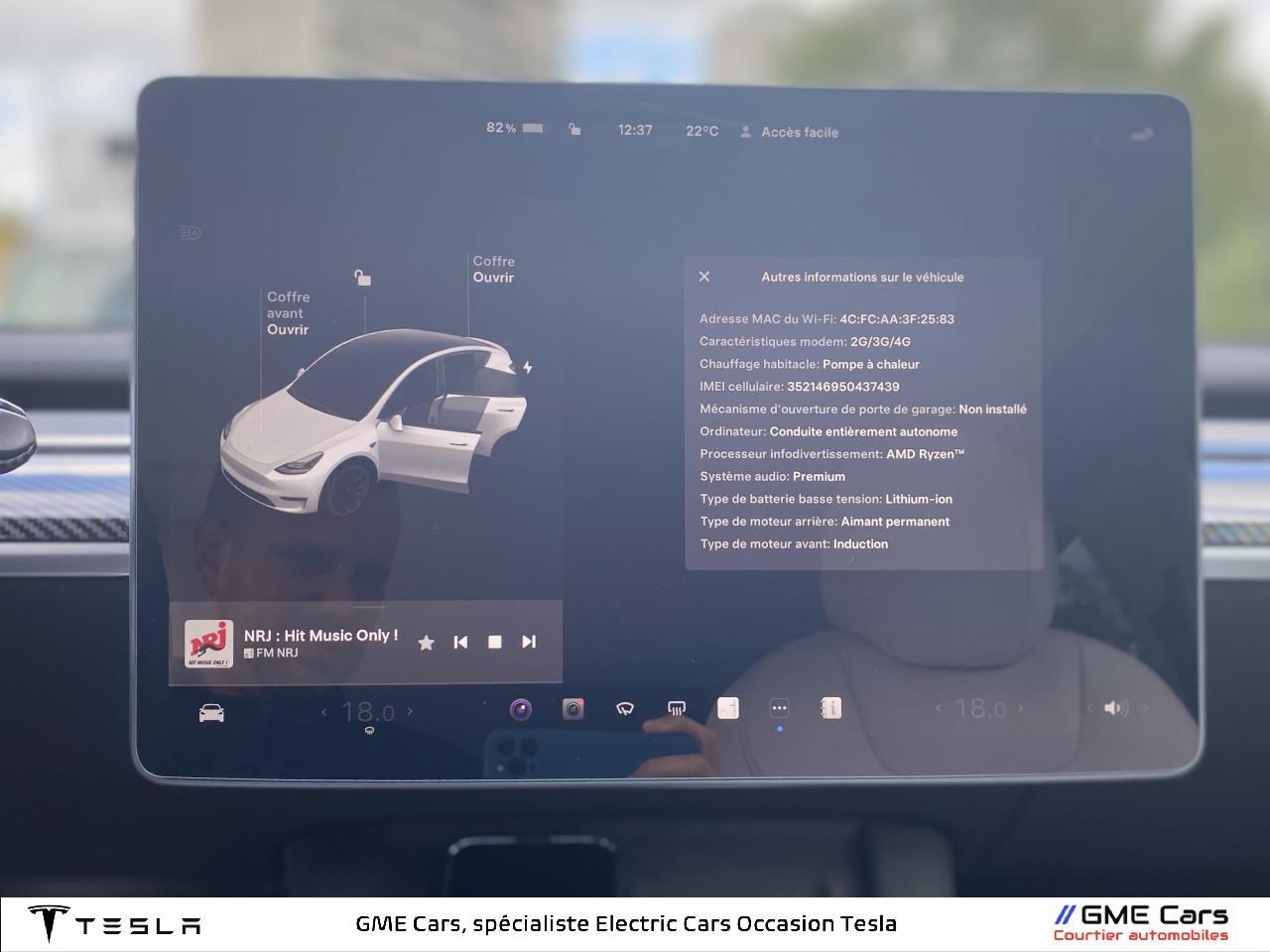Decrease the passenger temperature with left arrow
Viewport: 1270px width, 952px height.
(939, 708)
